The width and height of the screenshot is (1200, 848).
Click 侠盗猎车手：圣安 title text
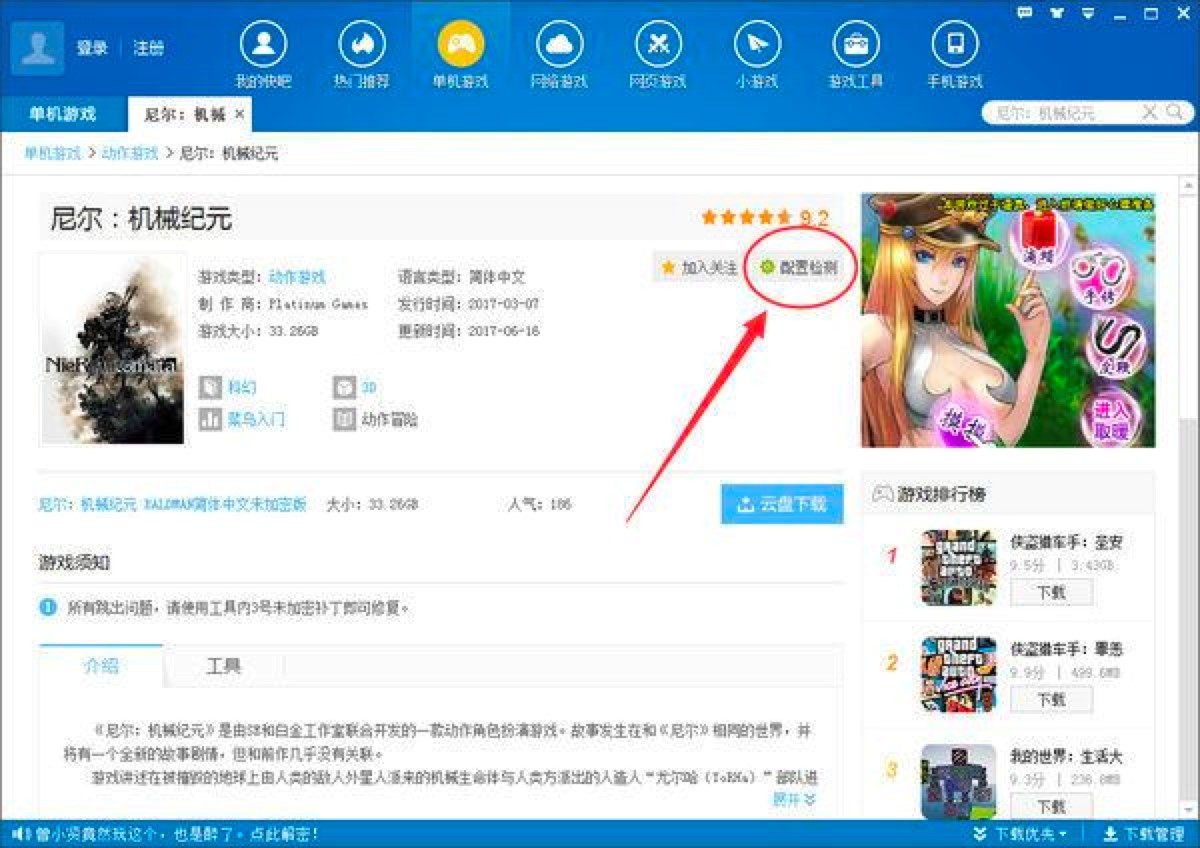[x=1066, y=543]
